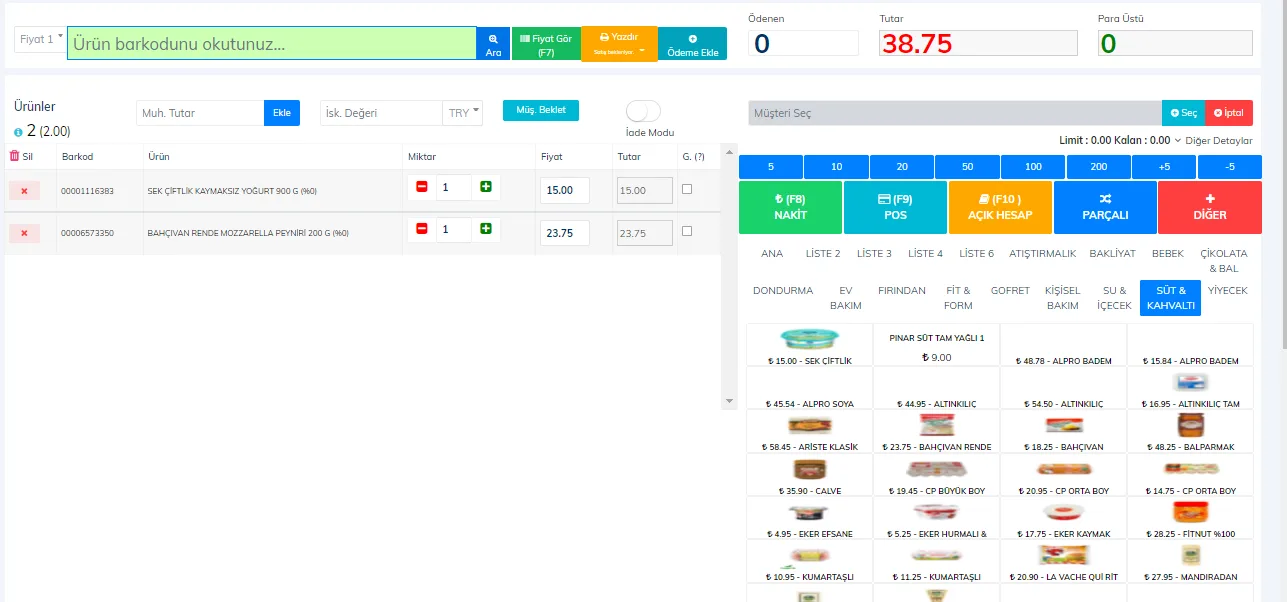This screenshot has height=602, width=1287.
Task: Go to the SU & İÇECEK category tab
Action: [x=1114, y=298]
